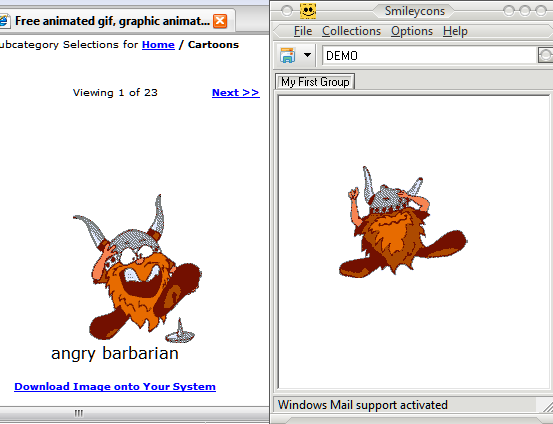Open the Collections menu
The width and height of the screenshot is (553, 424).
(351, 31)
